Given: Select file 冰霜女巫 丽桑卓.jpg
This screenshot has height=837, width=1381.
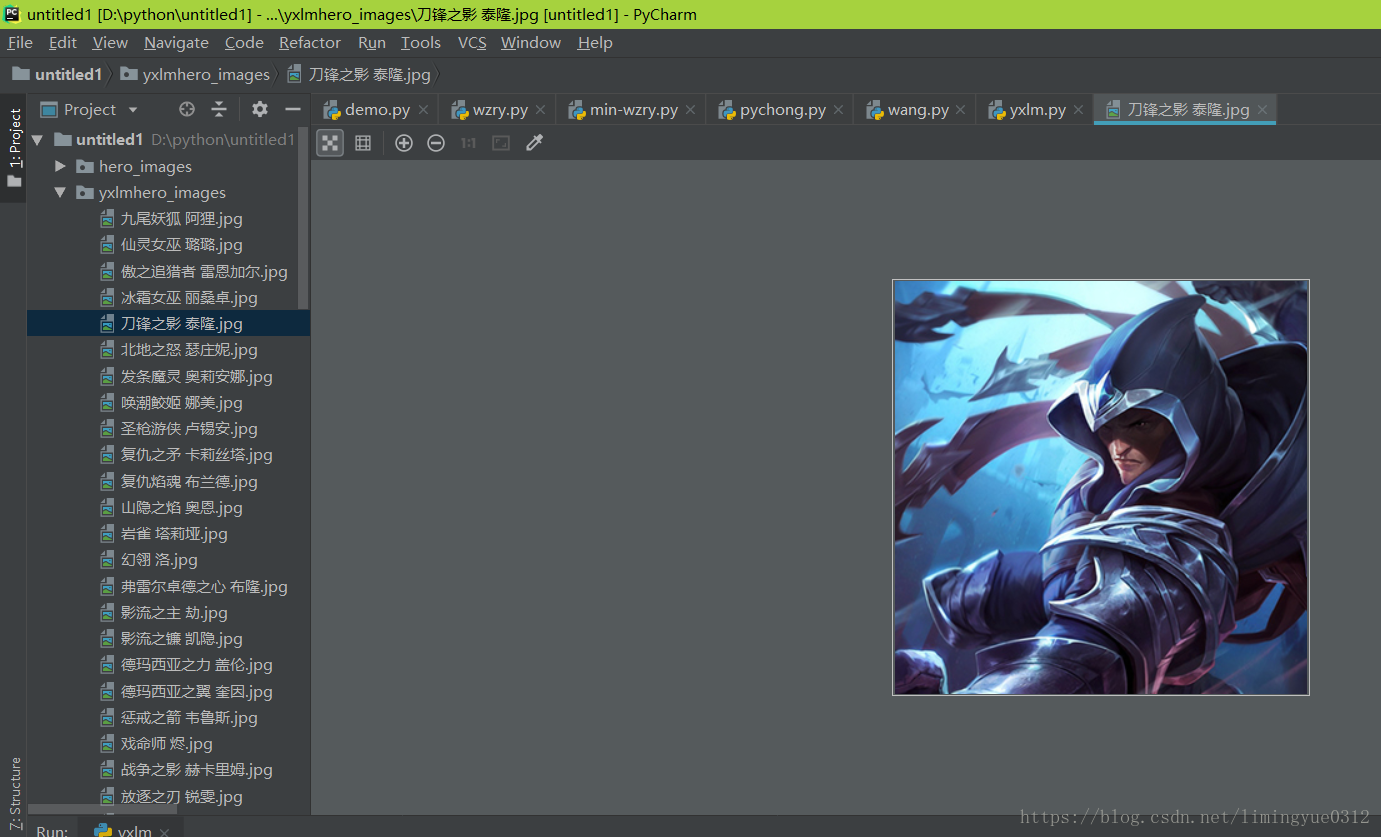Looking at the screenshot, I should click(179, 297).
